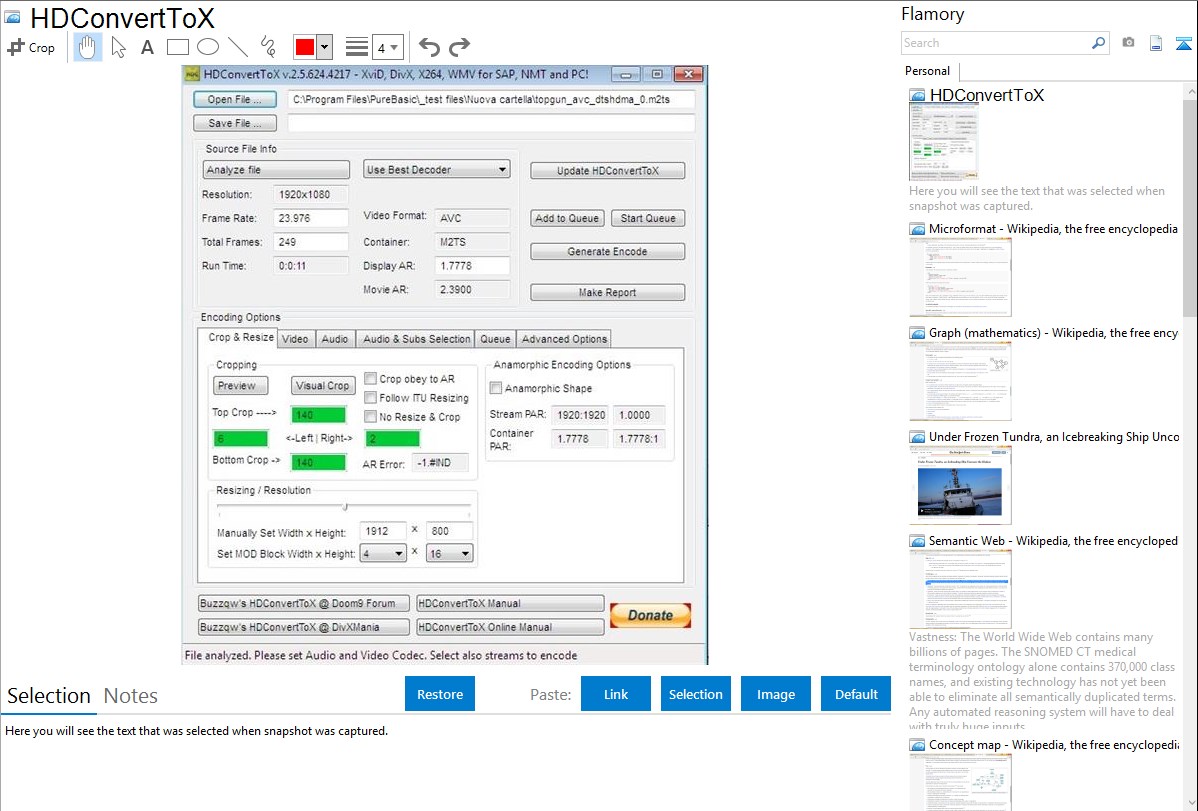Click the icon next to Under Frozen Tundra snapshot

917,436
